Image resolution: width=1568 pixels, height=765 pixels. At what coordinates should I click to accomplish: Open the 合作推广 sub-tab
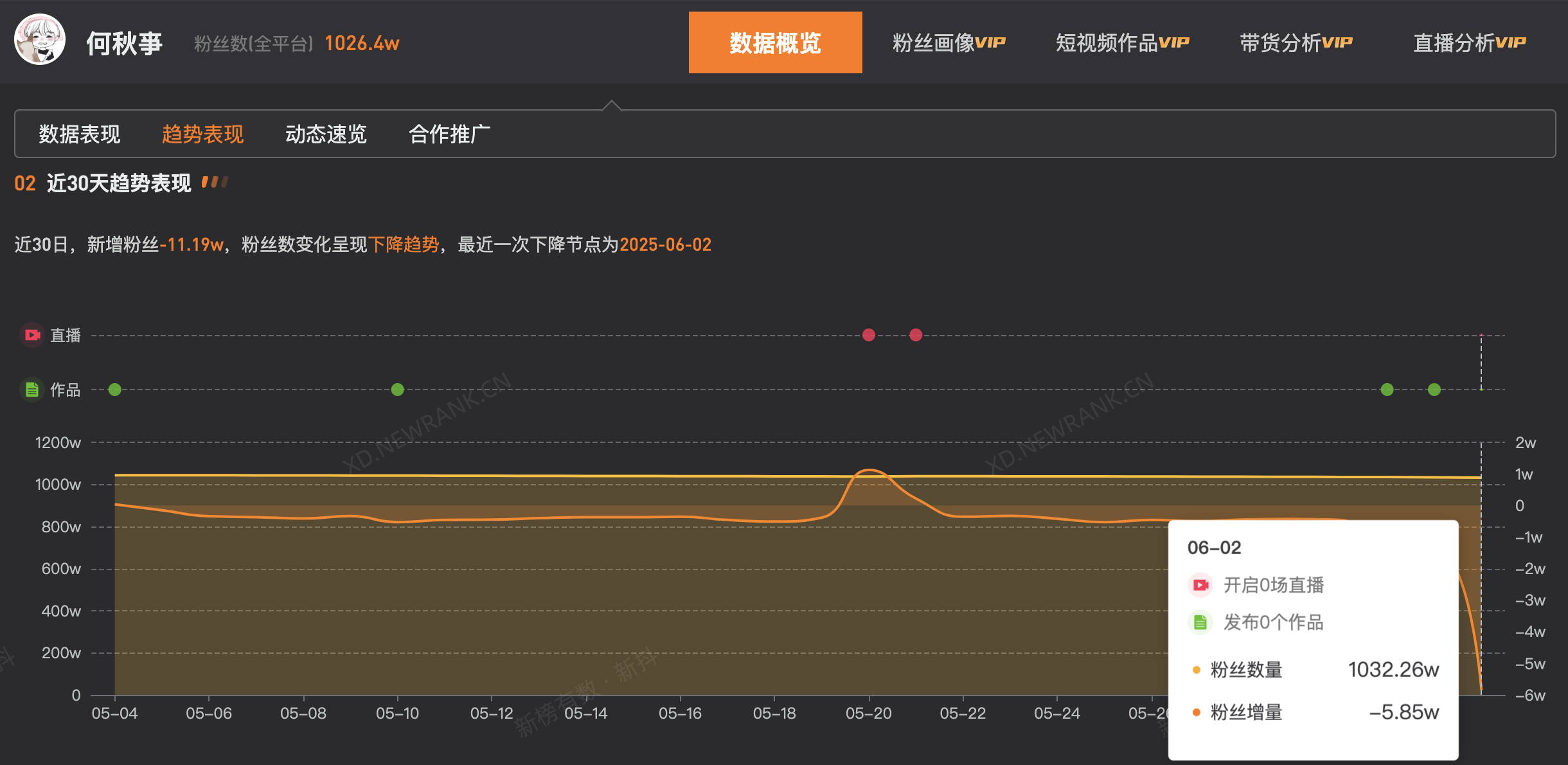[x=450, y=134]
